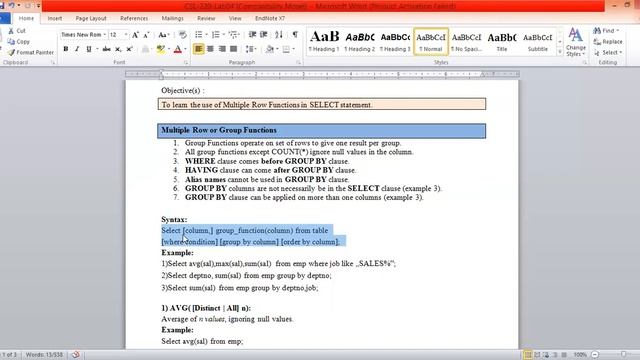This screenshot has height=360, width=640.
Task: Click the Line Spacing icon
Action: coord(249,49)
